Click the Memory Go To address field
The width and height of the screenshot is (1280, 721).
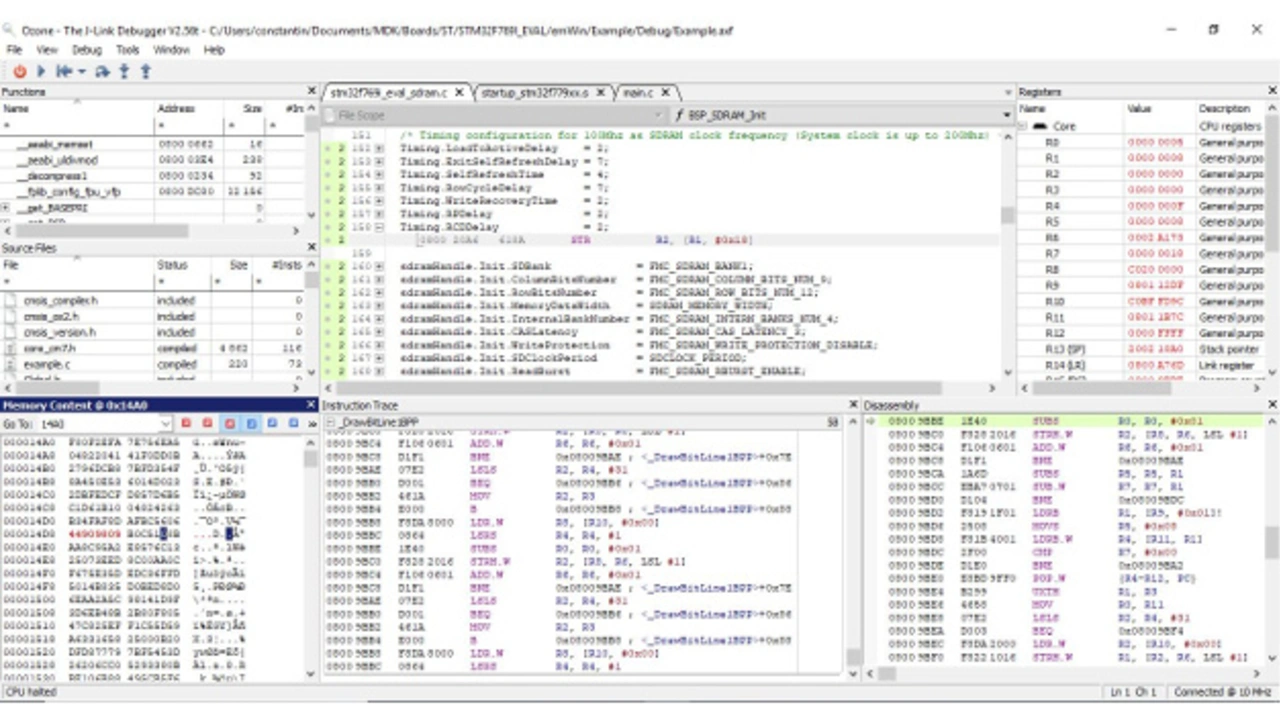click(102, 424)
